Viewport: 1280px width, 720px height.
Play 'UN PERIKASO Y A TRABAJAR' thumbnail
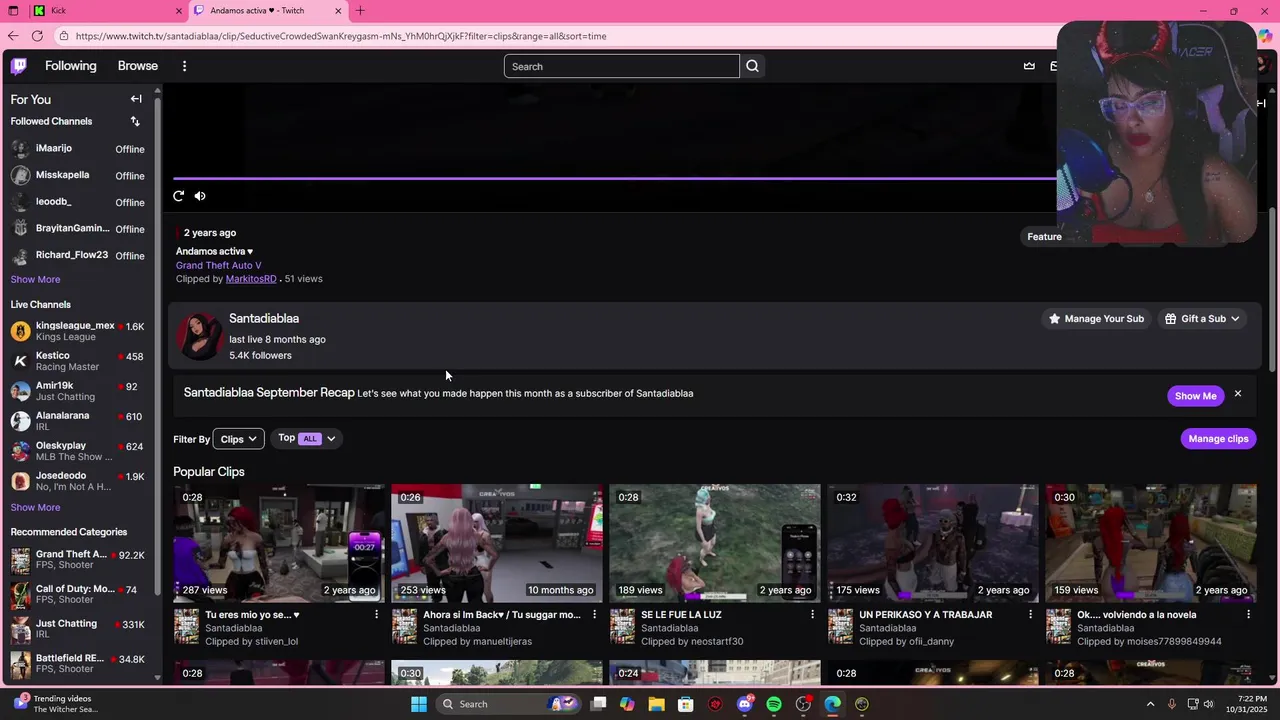[933, 543]
